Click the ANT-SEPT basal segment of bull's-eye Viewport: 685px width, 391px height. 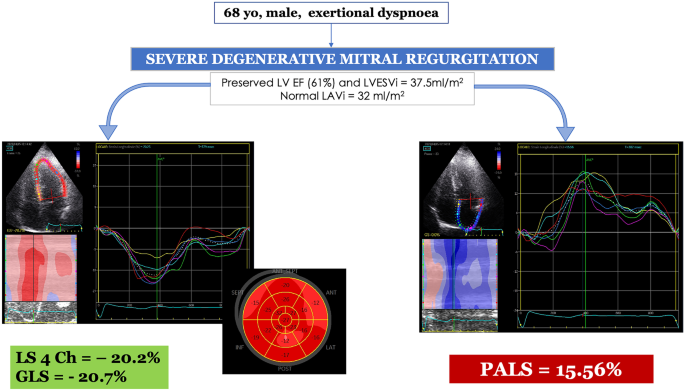[286, 285]
